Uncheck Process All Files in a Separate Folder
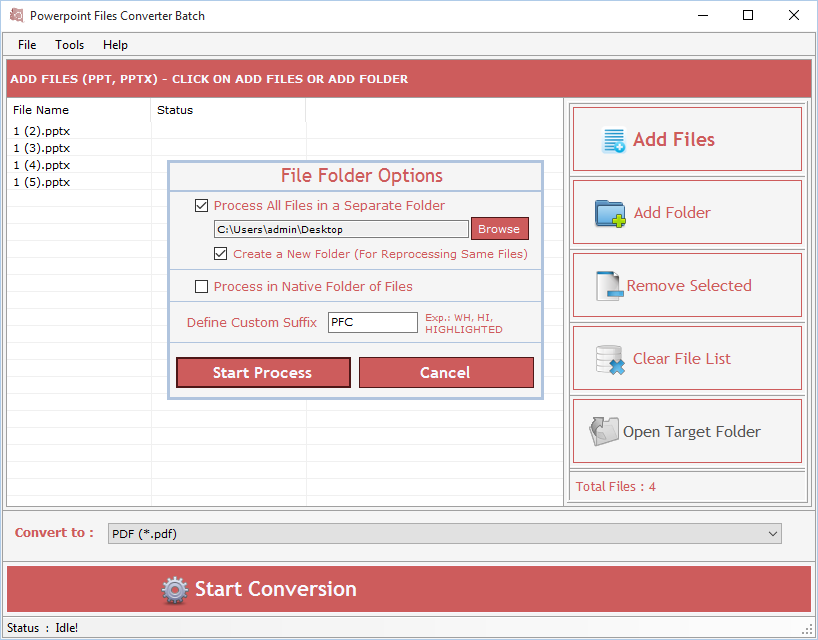The height and width of the screenshot is (640, 818). 201,206
